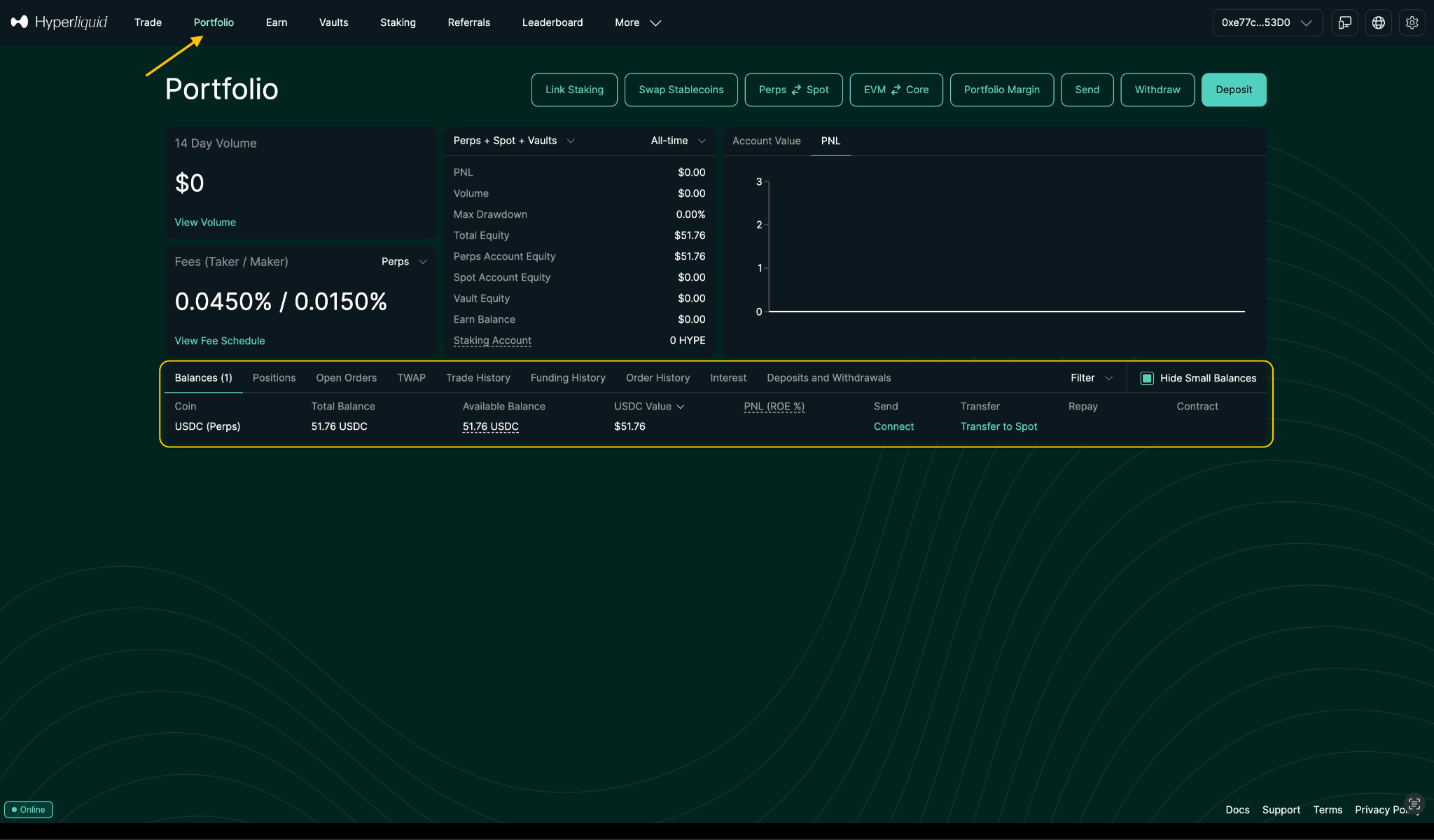1434x840 pixels.
Task: Open the language globe icon
Action: point(1379,22)
